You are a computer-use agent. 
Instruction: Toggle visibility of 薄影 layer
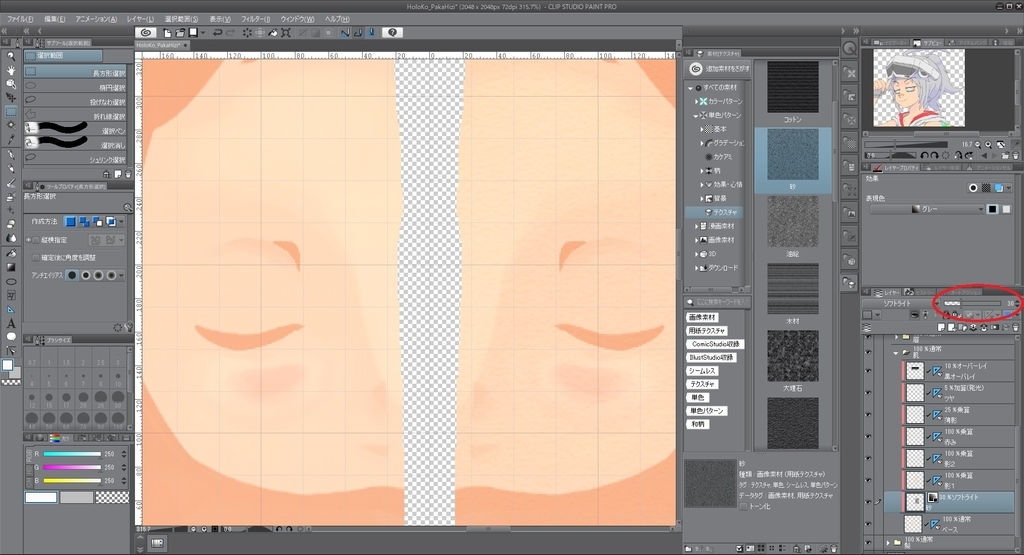pyautogui.click(x=868, y=414)
